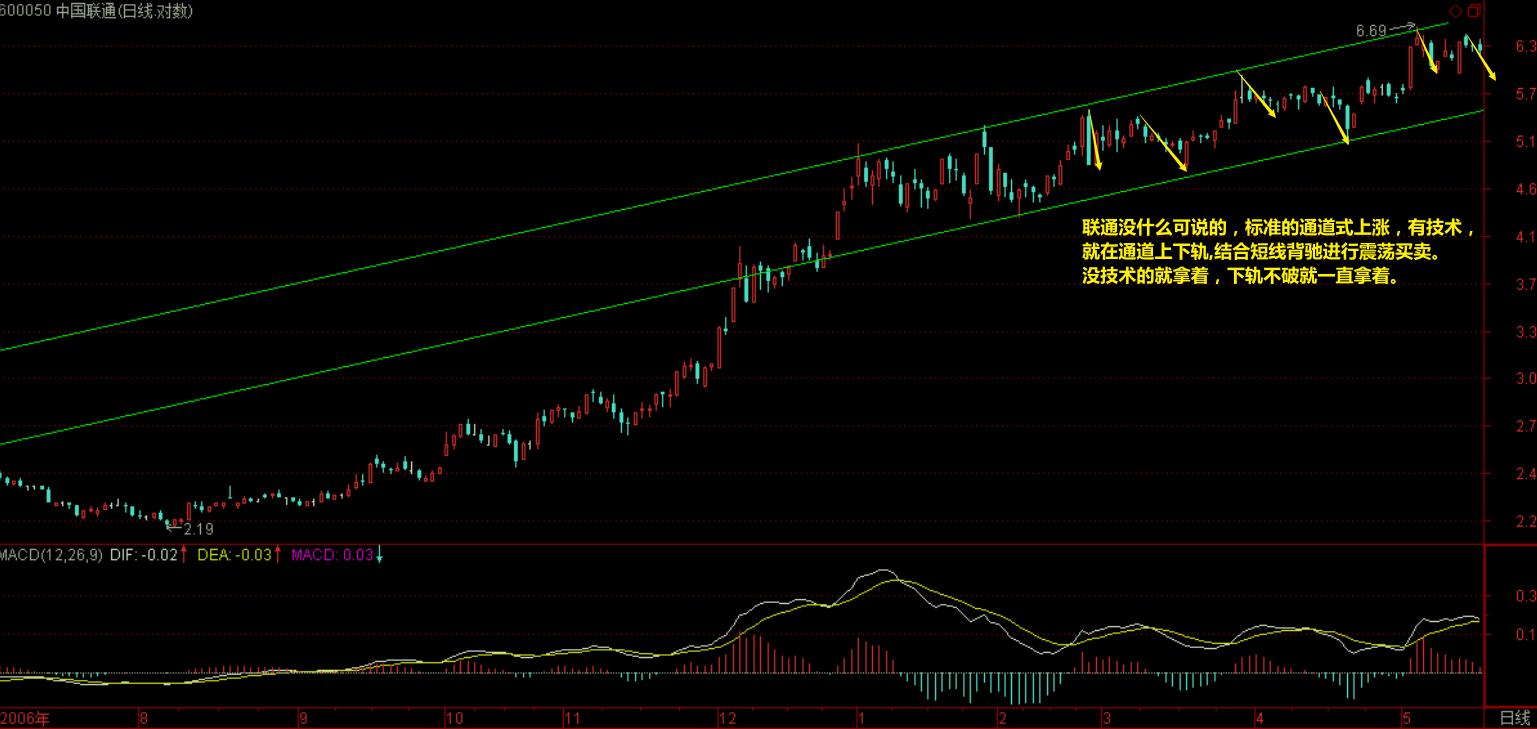Click the 4.1 price axis label

pos(1525,237)
